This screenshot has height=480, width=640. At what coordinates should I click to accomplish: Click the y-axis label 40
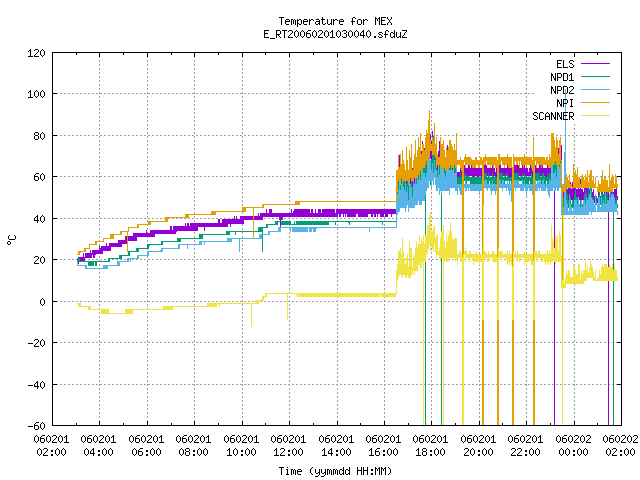click(39, 219)
